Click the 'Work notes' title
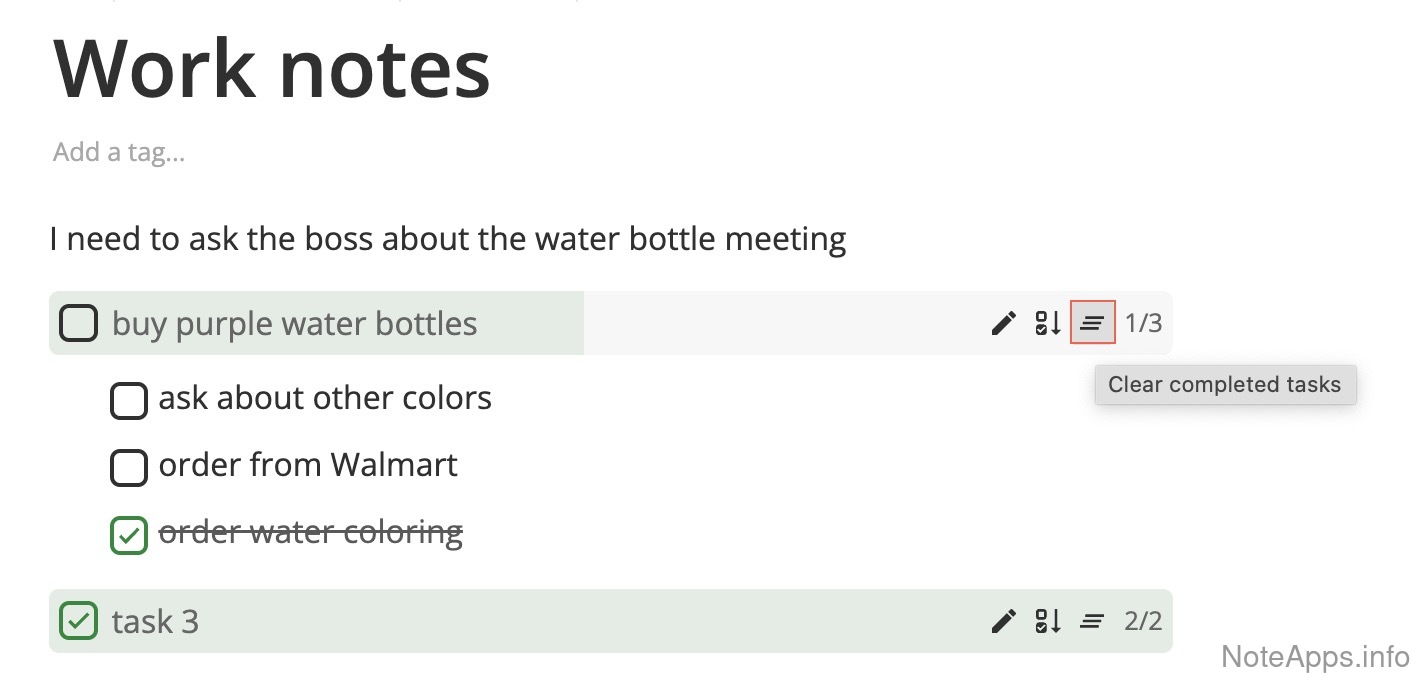The height and width of the screenshot is (676, 1412). point(272,68)
